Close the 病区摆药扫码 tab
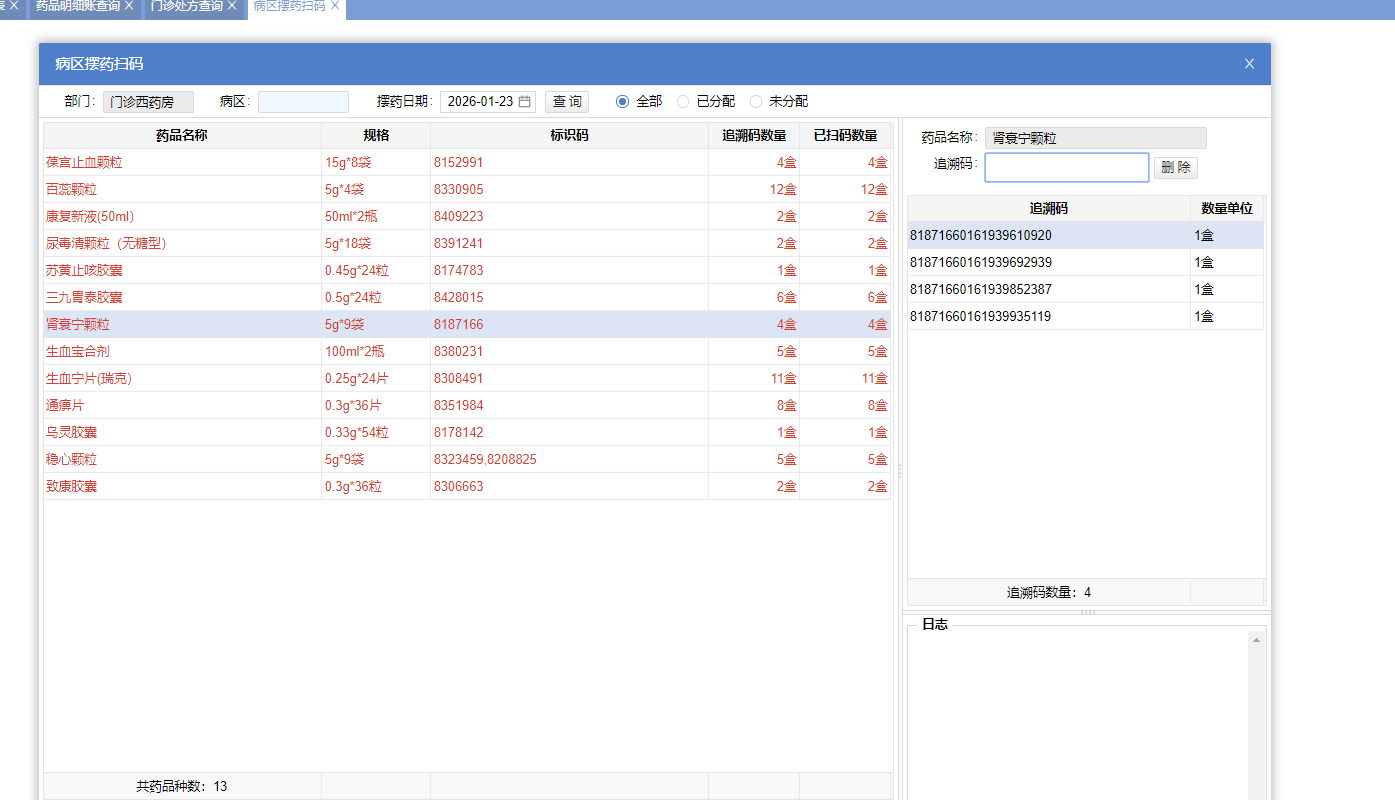 [335, 6]
